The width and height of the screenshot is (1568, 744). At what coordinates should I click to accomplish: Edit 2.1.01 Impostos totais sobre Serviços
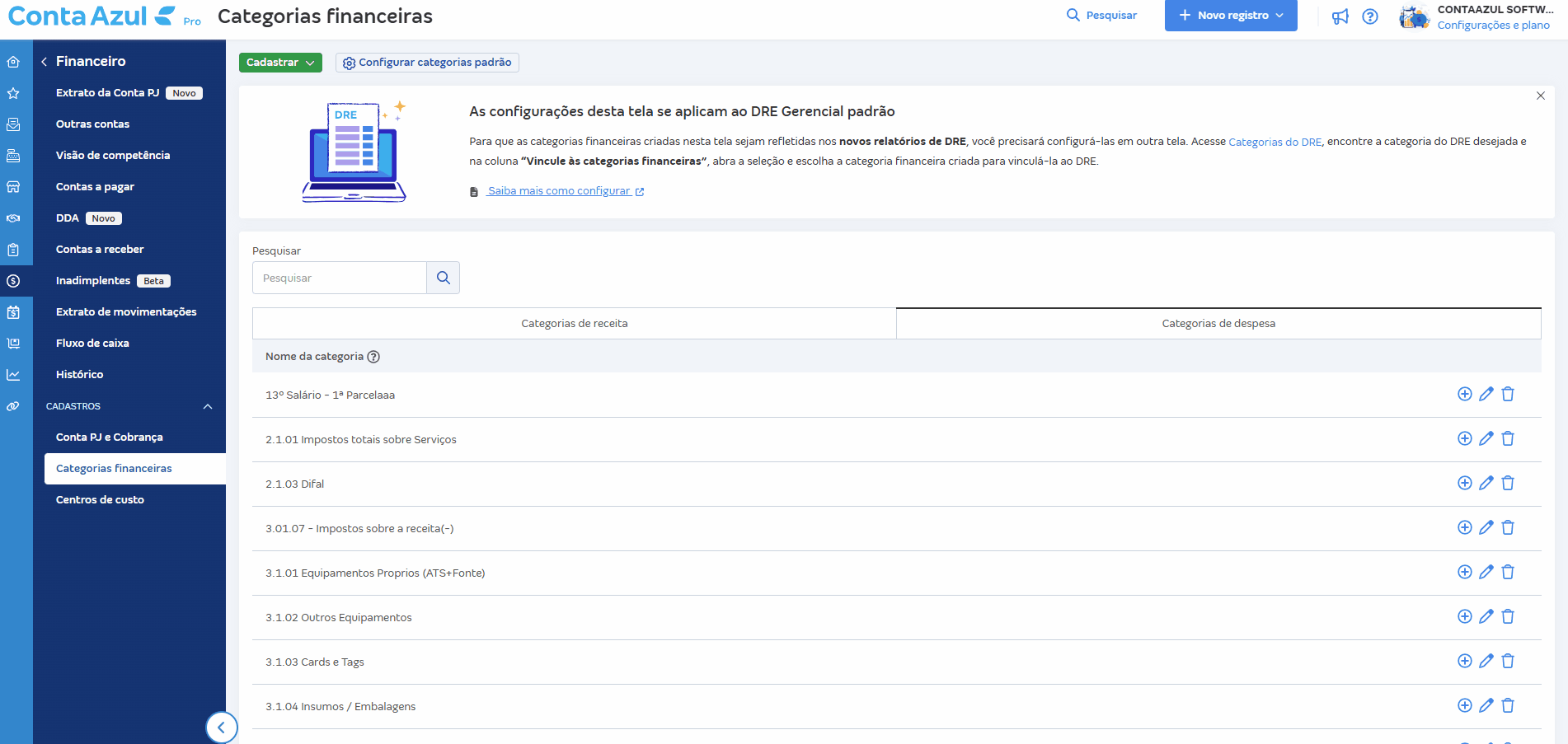pyautogui.click(x=1486, y=438)
